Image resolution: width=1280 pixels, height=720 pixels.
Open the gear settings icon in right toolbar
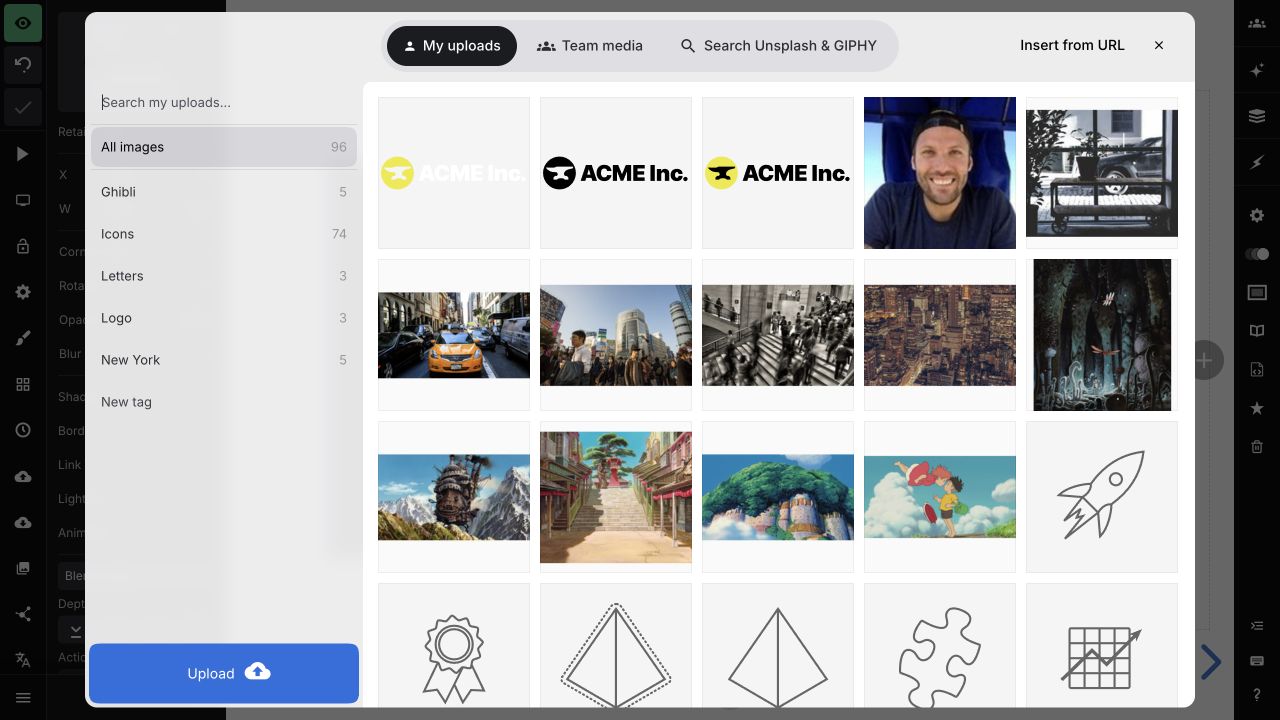[1257, 215]
